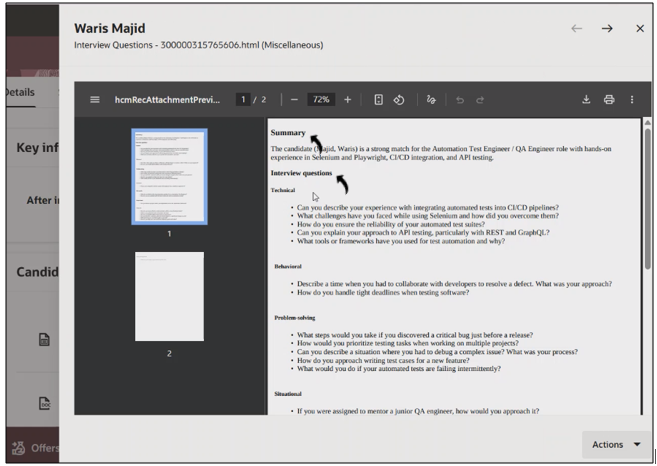657x466 pixels.
Task: Open the Actions dropdown button
Action: 615,444
